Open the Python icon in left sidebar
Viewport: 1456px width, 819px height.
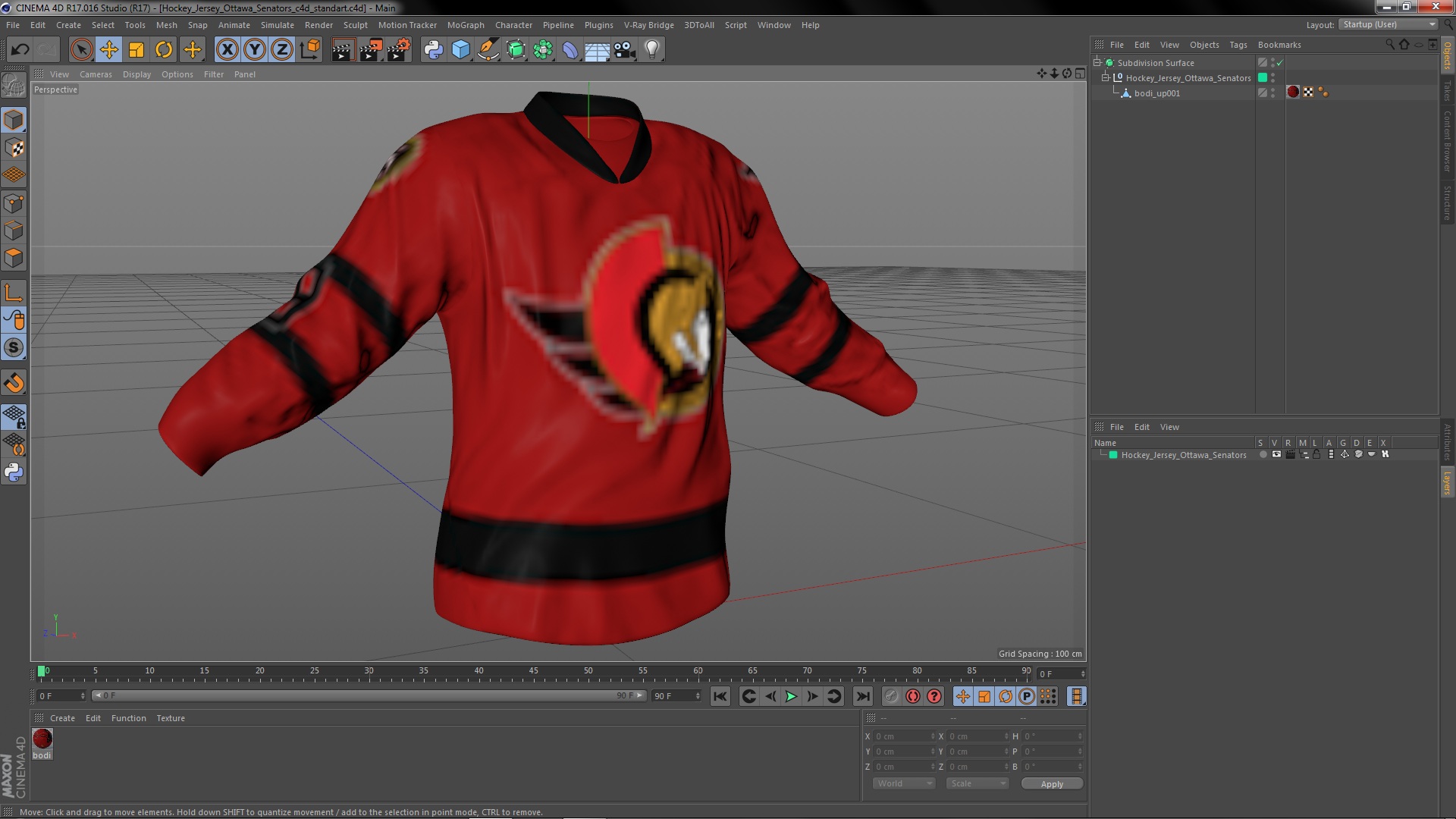point(14,472)
